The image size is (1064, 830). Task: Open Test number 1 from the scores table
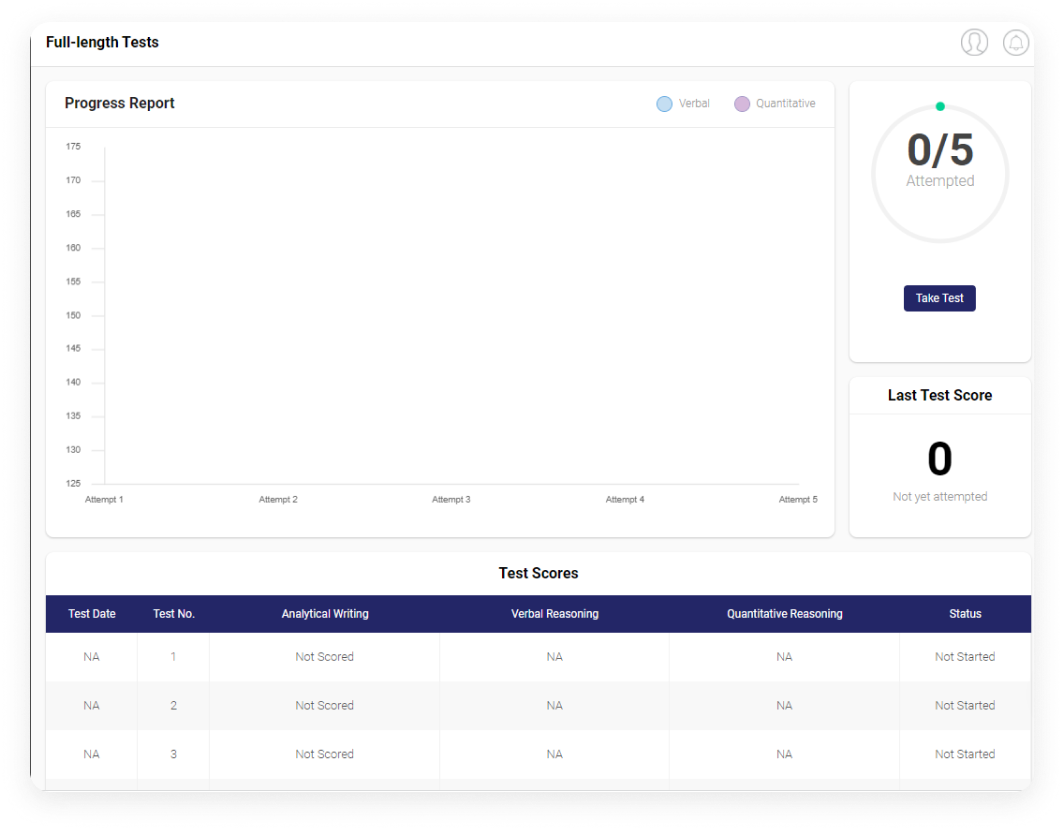tap(173, 657)
